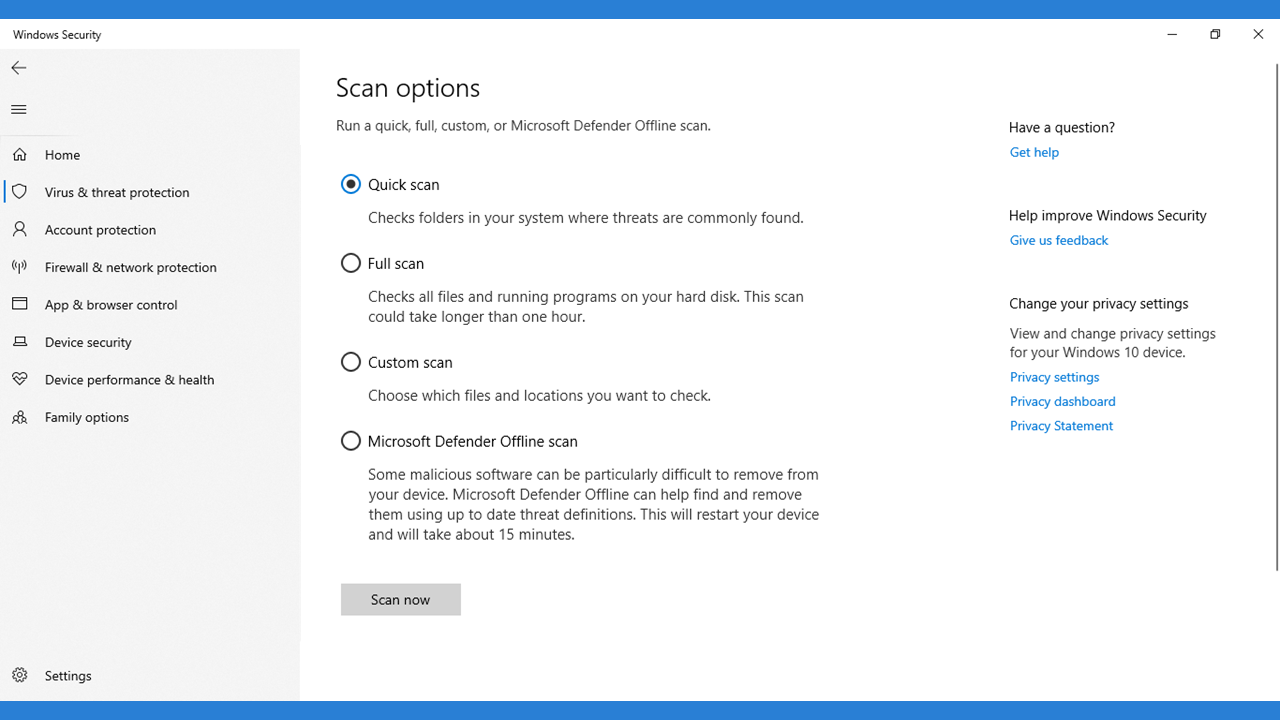Click the Scan now button
This screenshot has height=720, width=1280.
tap(400, 599)
